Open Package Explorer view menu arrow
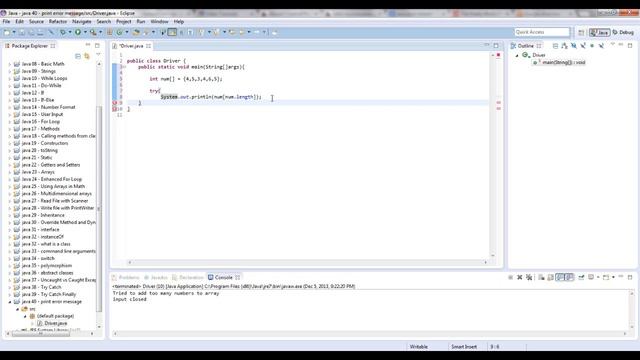 pos(98,55)
